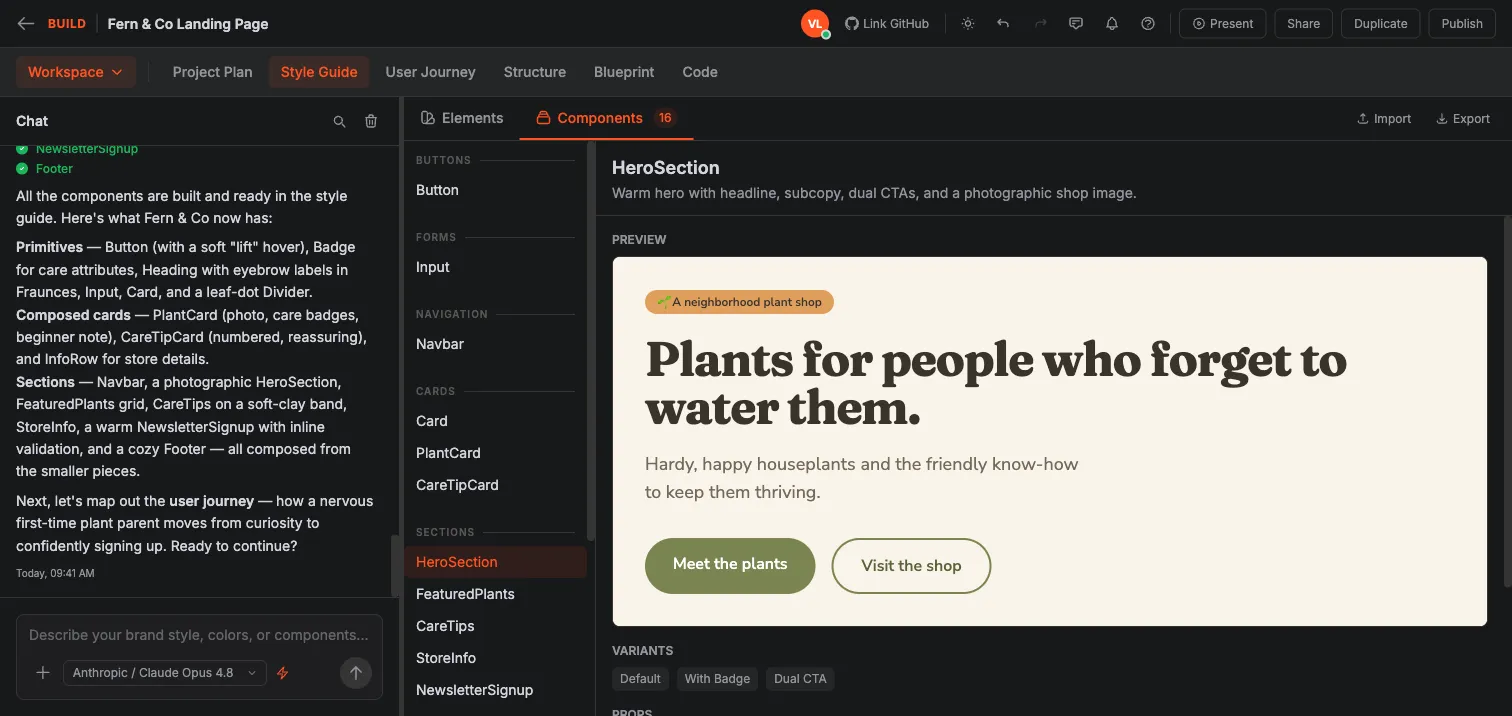
Task: Toggle the lightning bolt fast mode icon
Action: coord(282,673)
